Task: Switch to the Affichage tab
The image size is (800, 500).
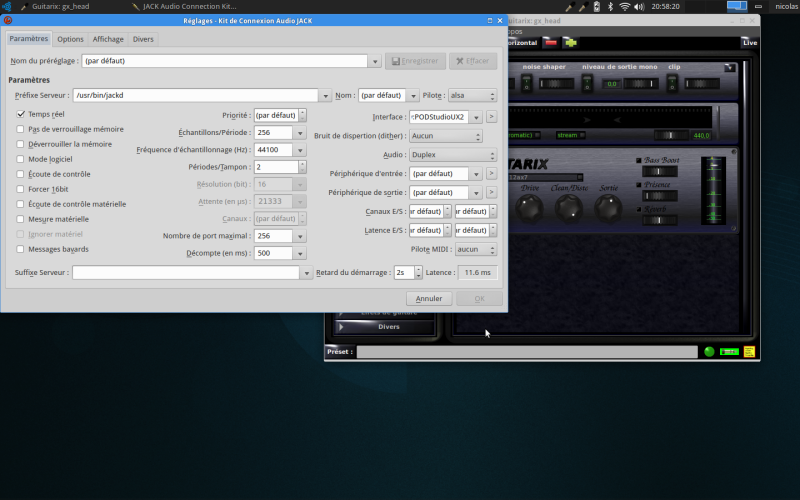Action: point(108,39)
